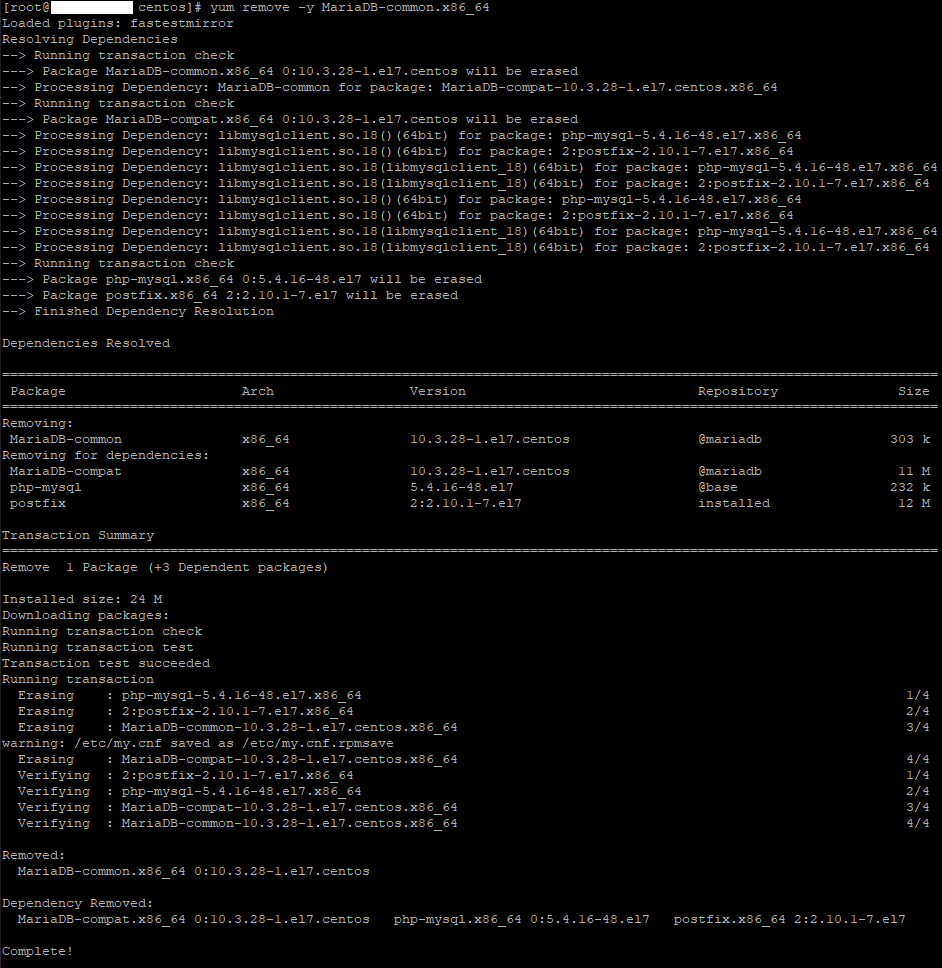This screenshot has width=942, height=968.
Task: Click the 'Removed:' label
Action: (x=33, y=856)
